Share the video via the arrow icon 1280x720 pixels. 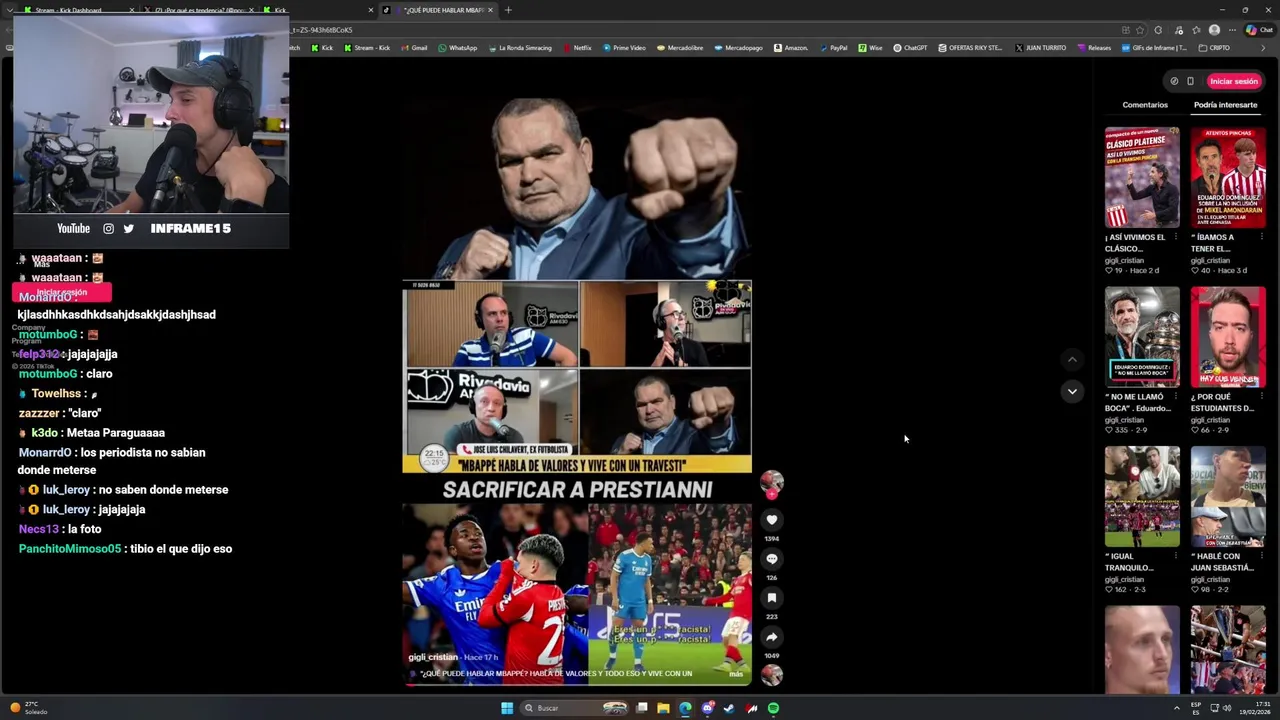771,637
